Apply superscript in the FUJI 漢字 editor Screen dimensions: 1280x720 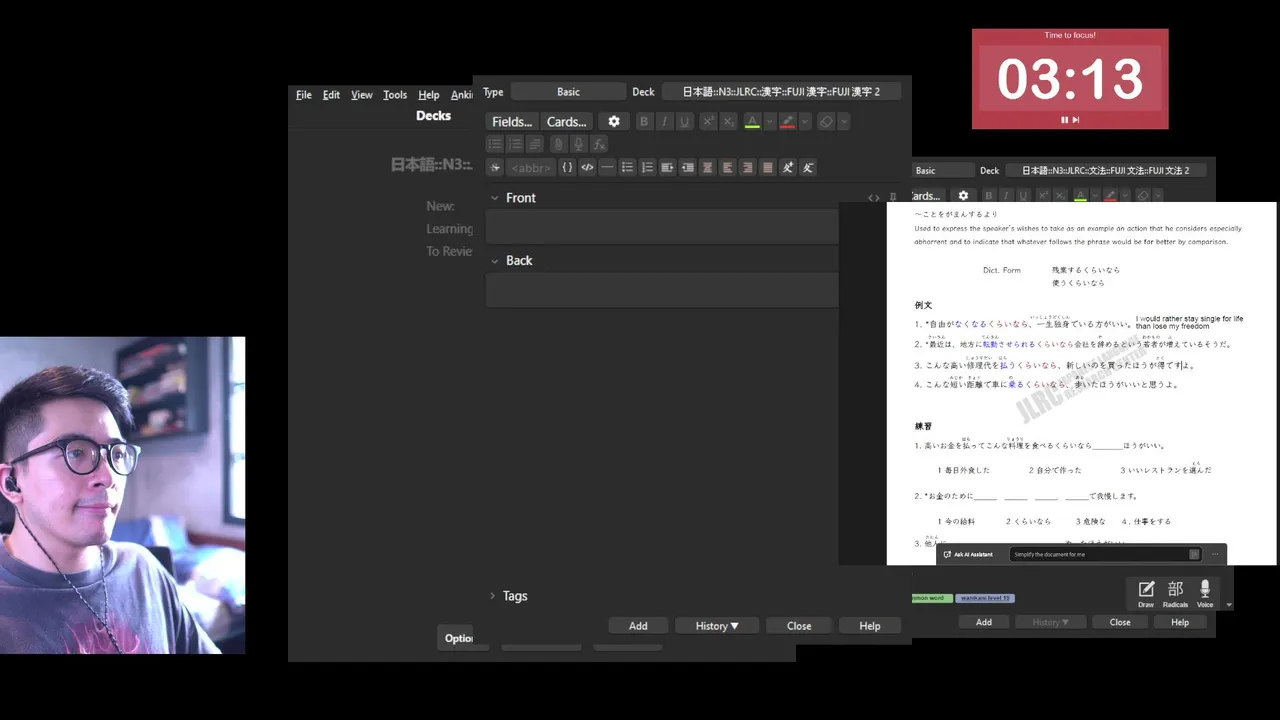pos(707,121)
